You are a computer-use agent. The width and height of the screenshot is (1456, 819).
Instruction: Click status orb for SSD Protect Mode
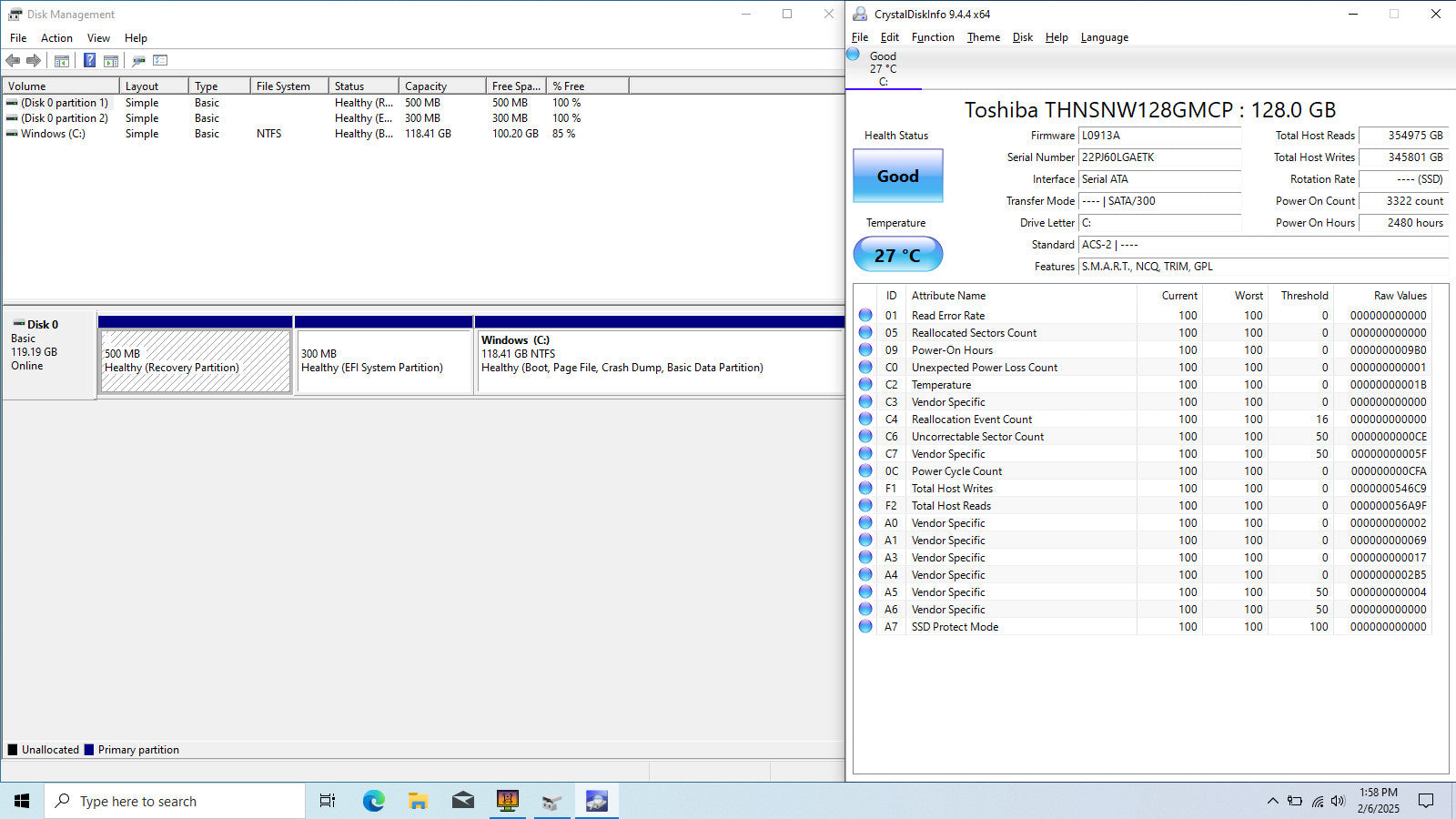point(865,627)
